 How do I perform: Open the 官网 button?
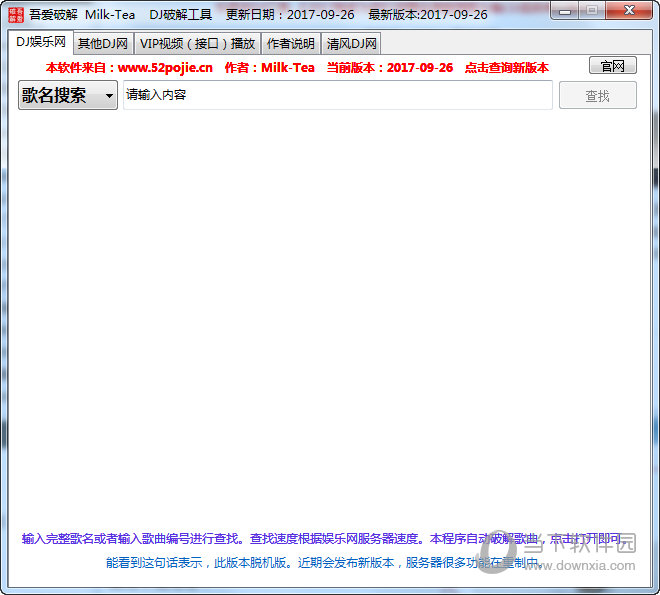pyautogui.click(x=612, y=66)
